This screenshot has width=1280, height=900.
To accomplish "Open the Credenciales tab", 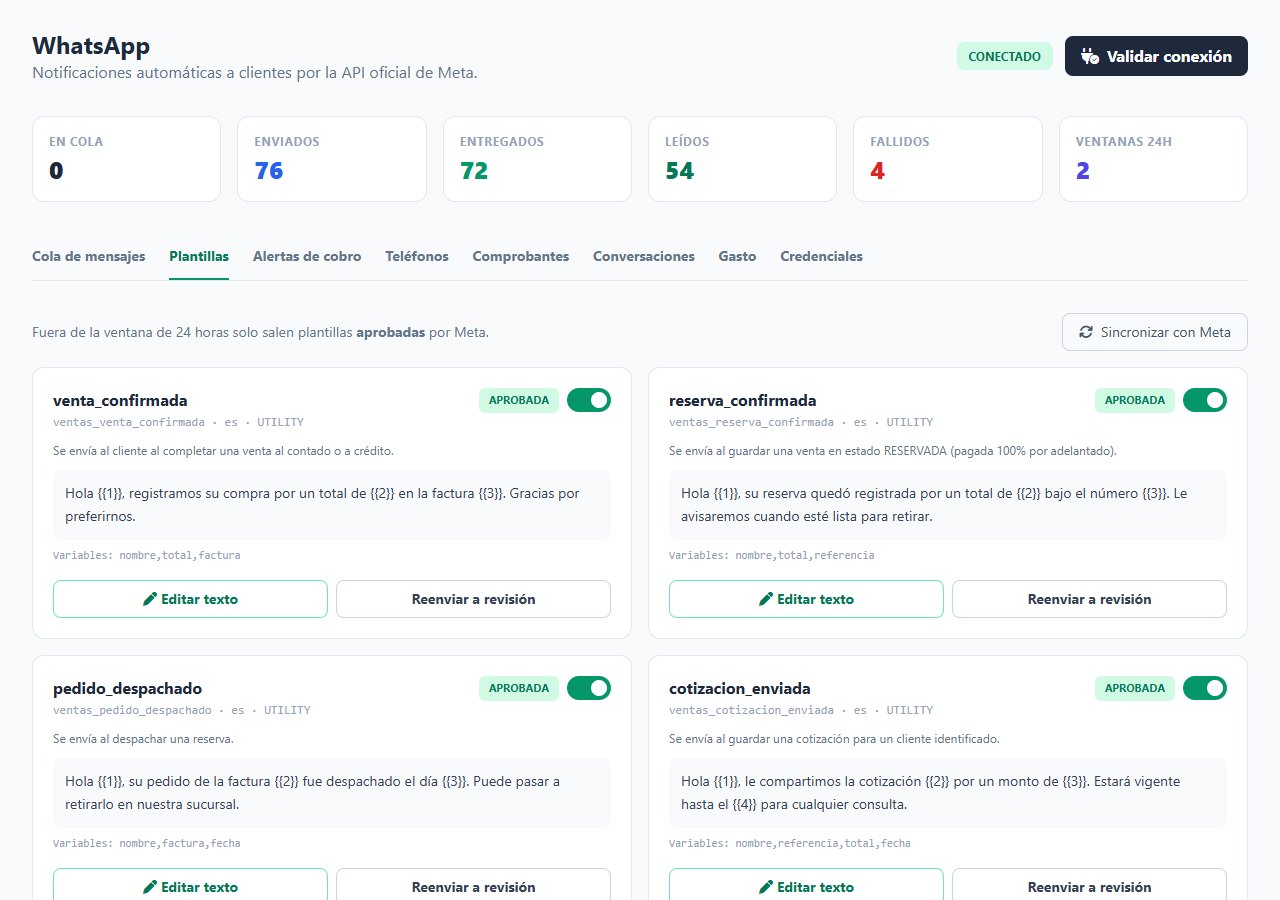I will (821, 256).
